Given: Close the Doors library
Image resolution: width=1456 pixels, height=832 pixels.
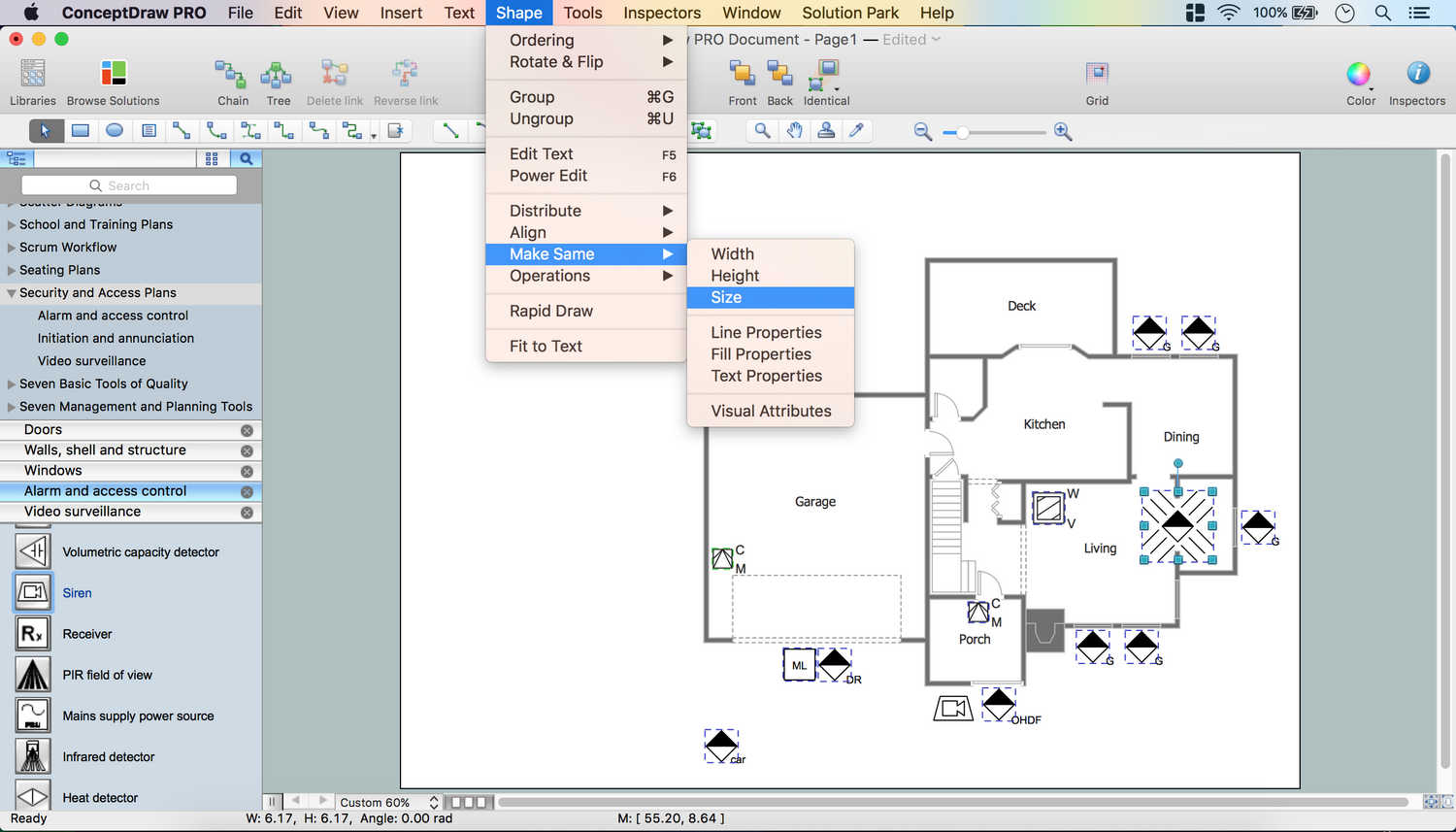Looking at the screenshot, I should pos(247,430).
